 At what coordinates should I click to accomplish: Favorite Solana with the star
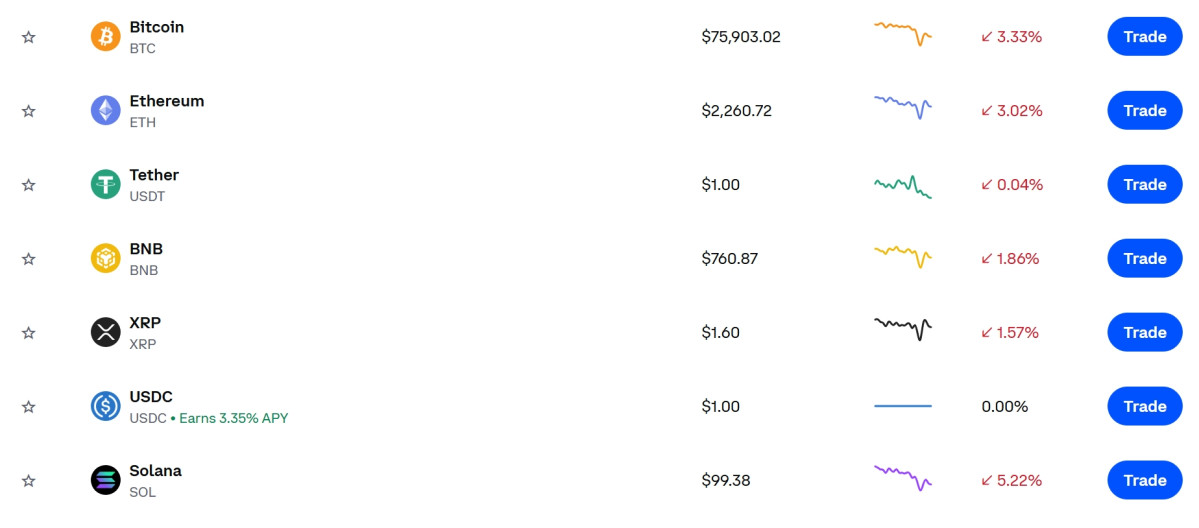point(29,481)
